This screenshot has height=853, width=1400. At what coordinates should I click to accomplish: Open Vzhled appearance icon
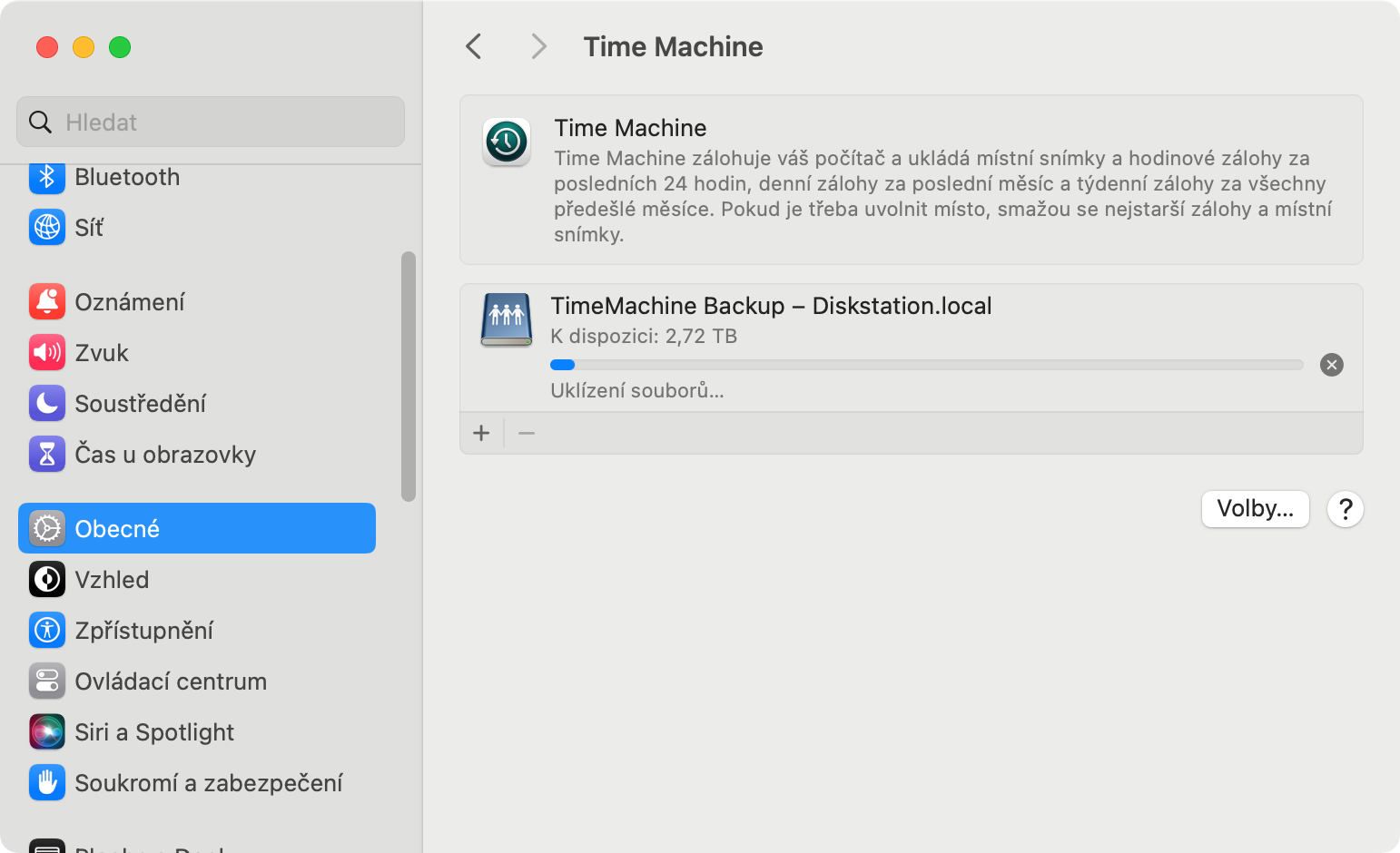click(x=47, y=579)
